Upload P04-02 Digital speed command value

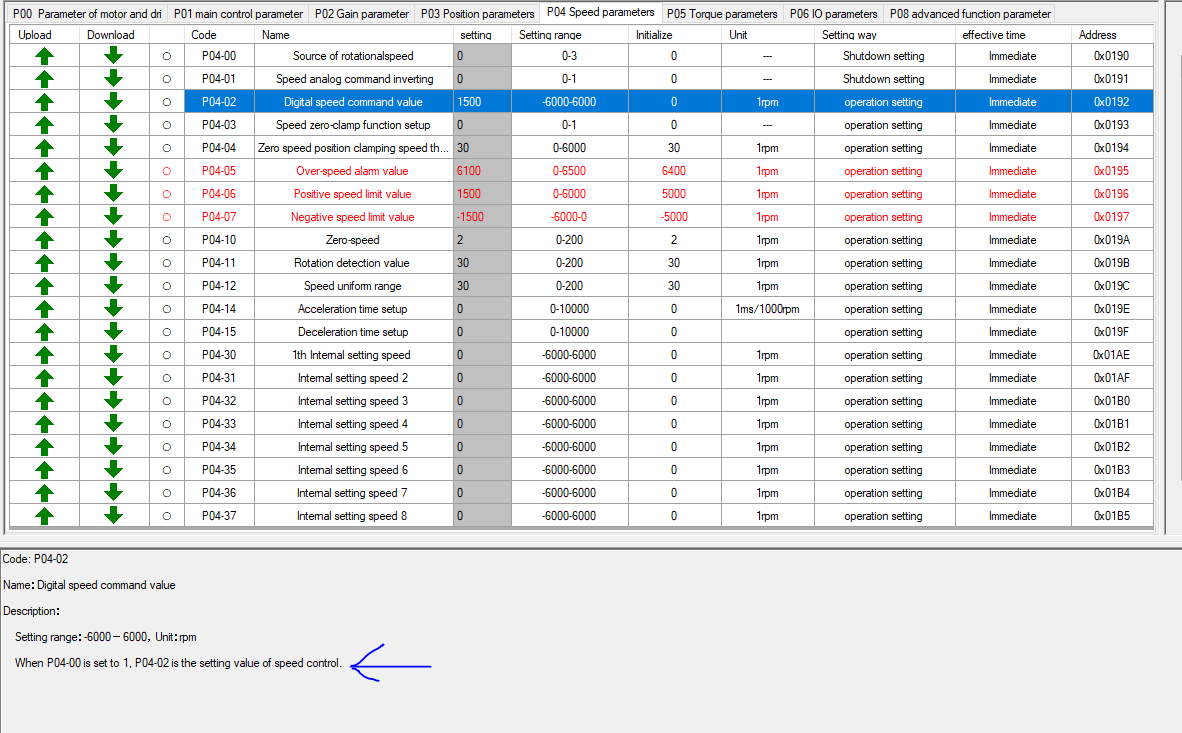(x=44, y=102)
